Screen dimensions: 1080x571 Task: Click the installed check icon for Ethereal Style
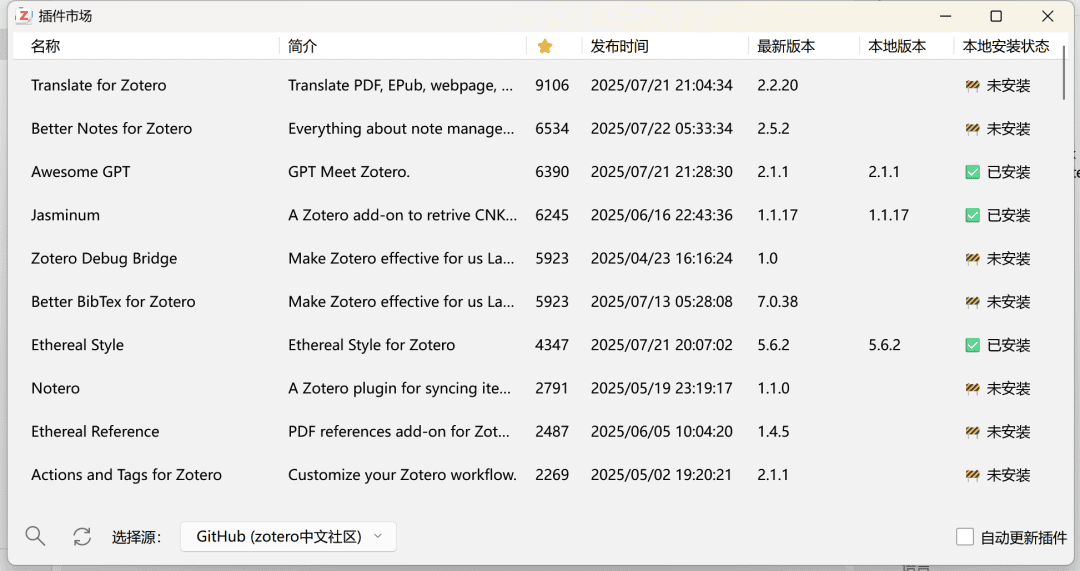(x=973, y=345)
